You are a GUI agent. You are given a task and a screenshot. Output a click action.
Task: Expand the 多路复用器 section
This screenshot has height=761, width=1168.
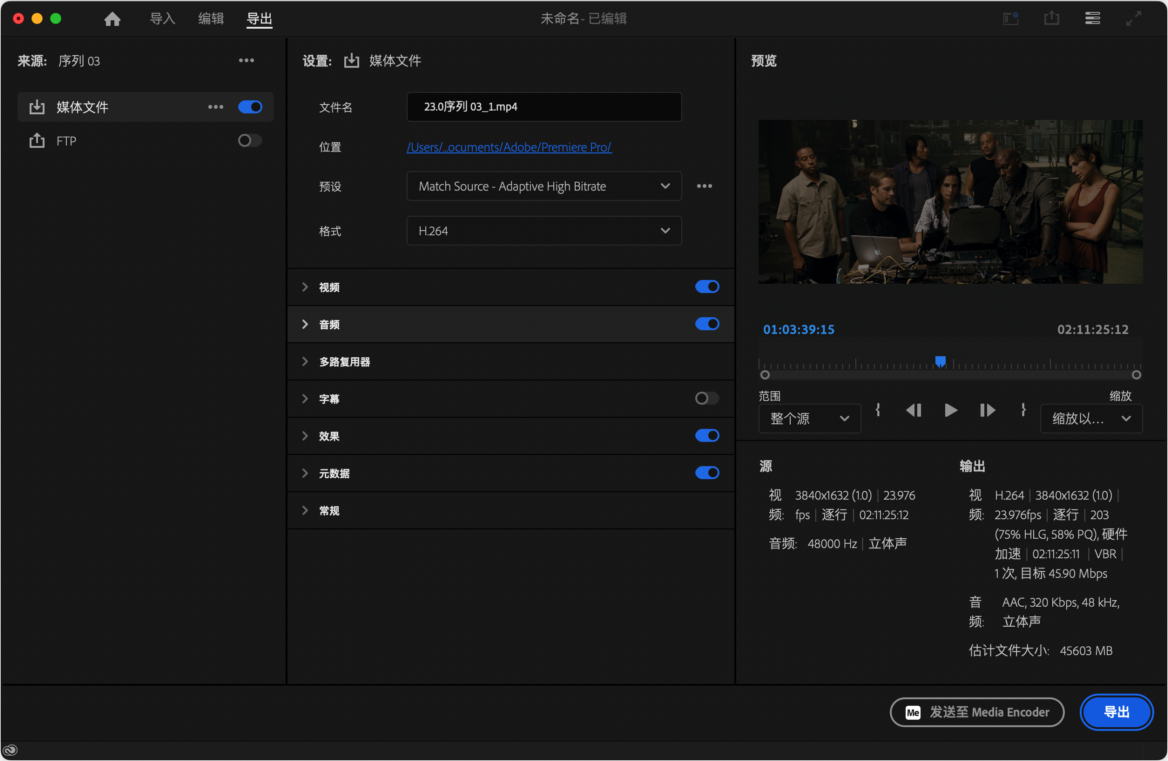pos(305,361)
